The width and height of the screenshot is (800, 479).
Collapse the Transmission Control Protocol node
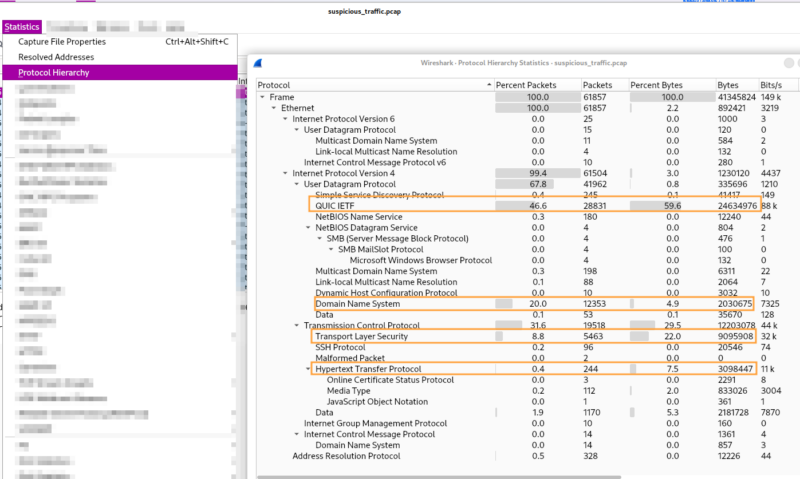(x=296, y=325)
